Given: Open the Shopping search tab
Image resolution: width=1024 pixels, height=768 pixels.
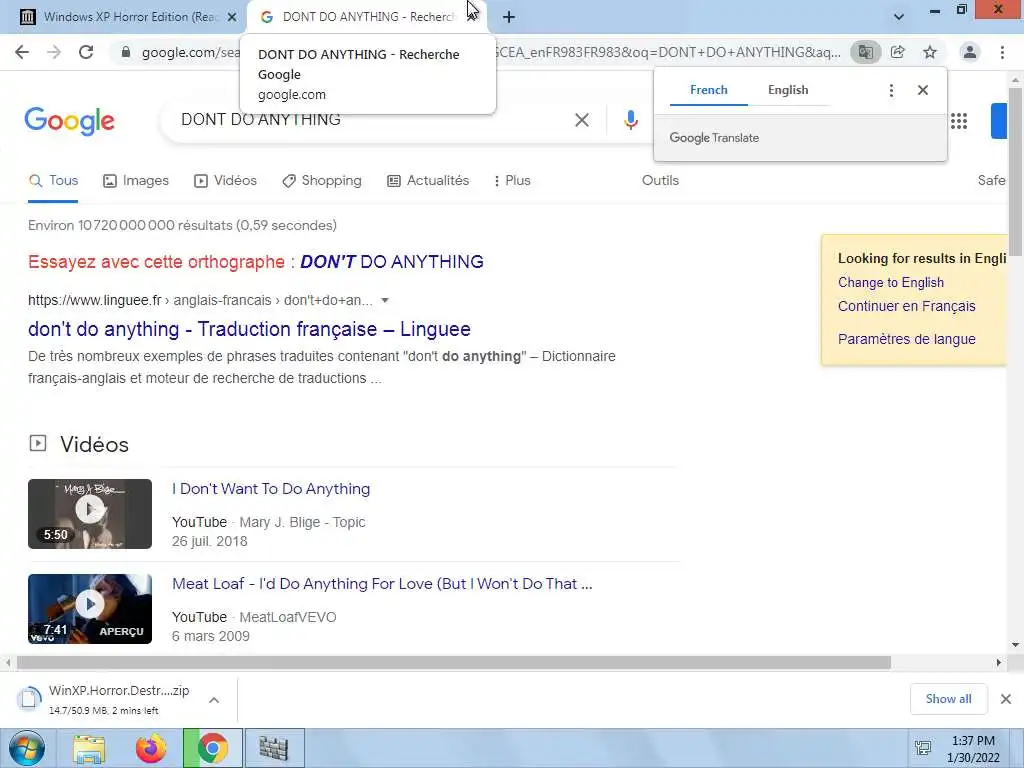Looking at the screenshot, I should click(321, 181).
